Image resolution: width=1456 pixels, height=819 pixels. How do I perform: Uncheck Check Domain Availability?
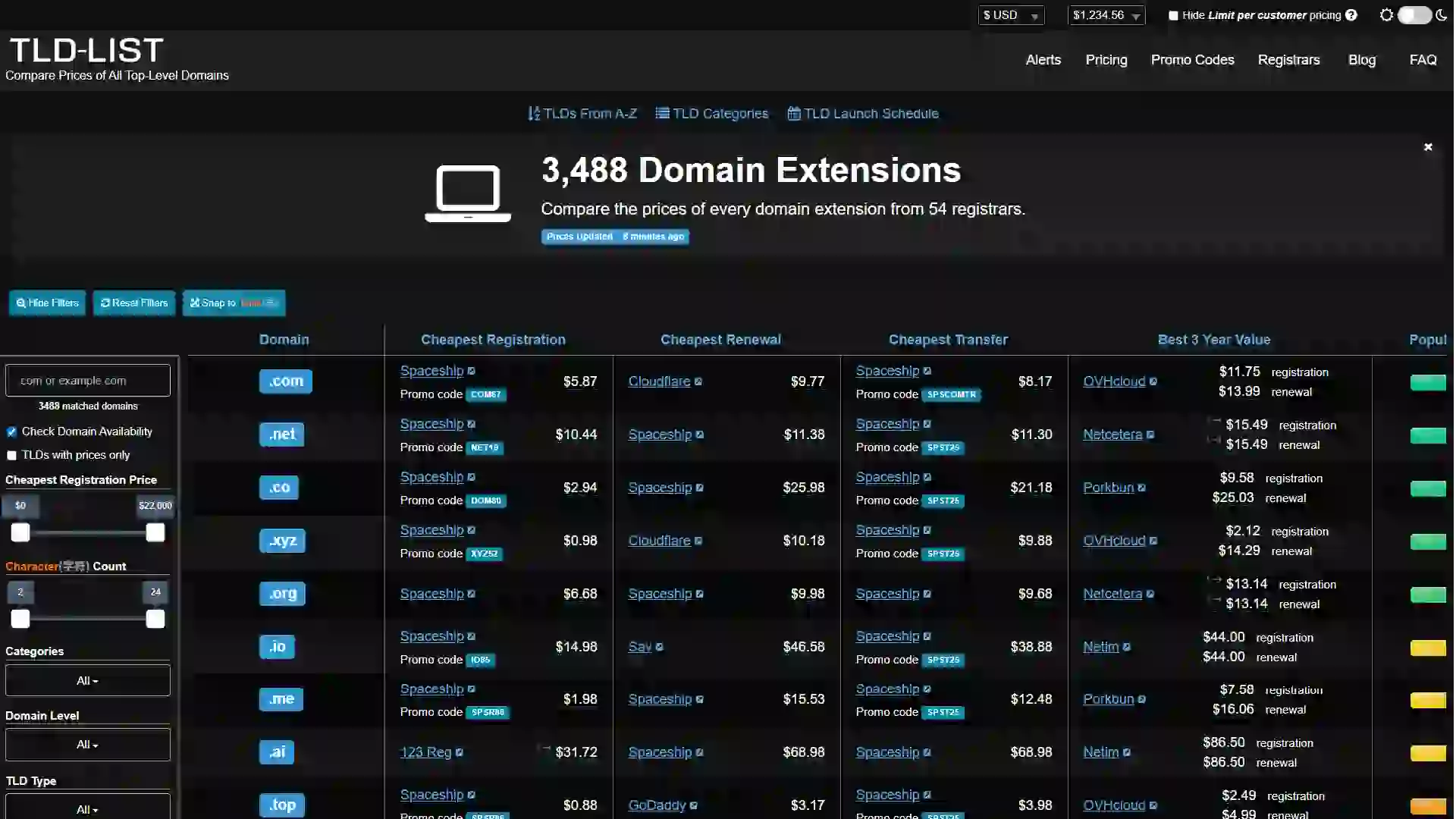coord(11,432)
